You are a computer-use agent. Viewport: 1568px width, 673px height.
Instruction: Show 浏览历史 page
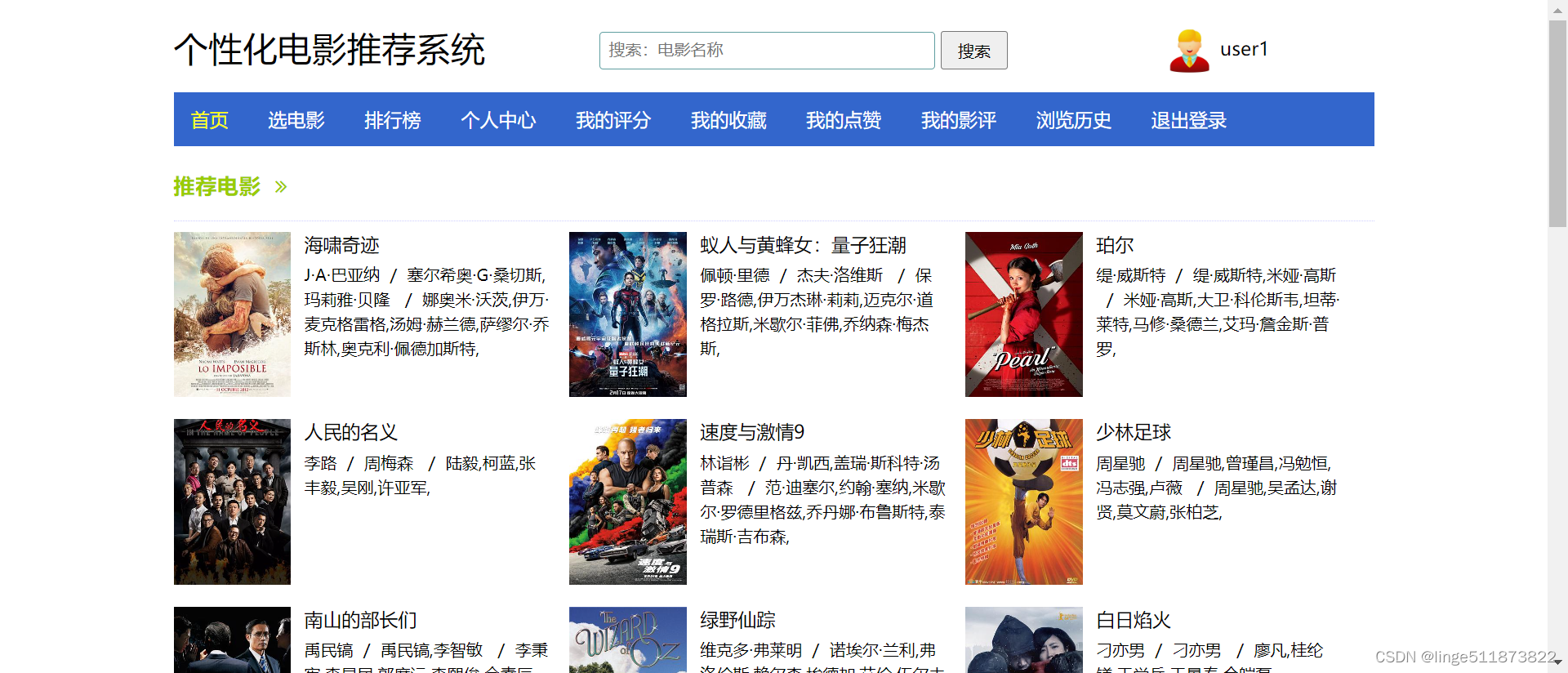(x=1074, y=120)
